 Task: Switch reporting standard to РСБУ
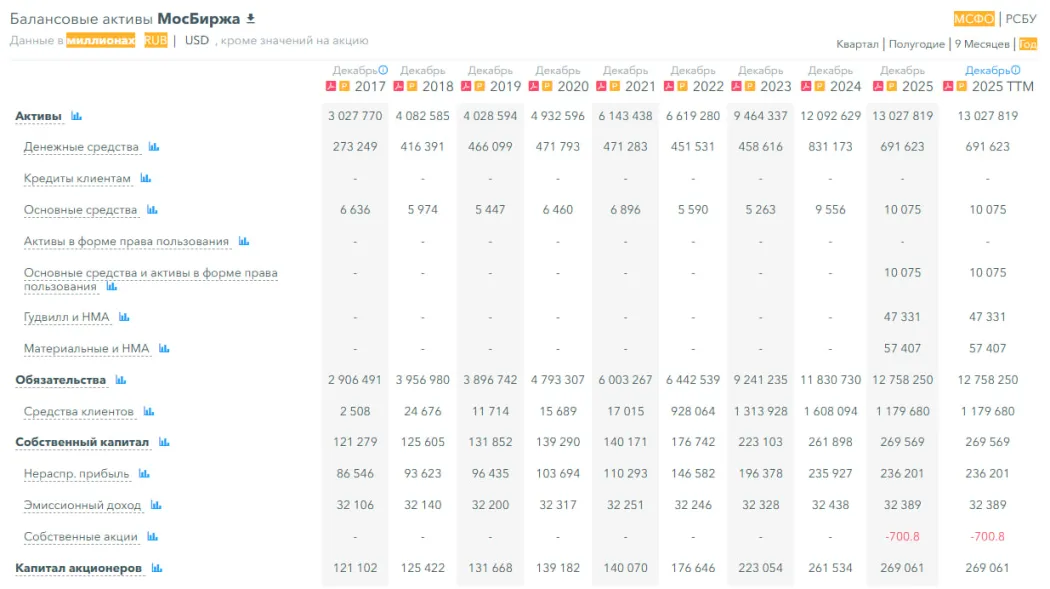coord(1021,19)
